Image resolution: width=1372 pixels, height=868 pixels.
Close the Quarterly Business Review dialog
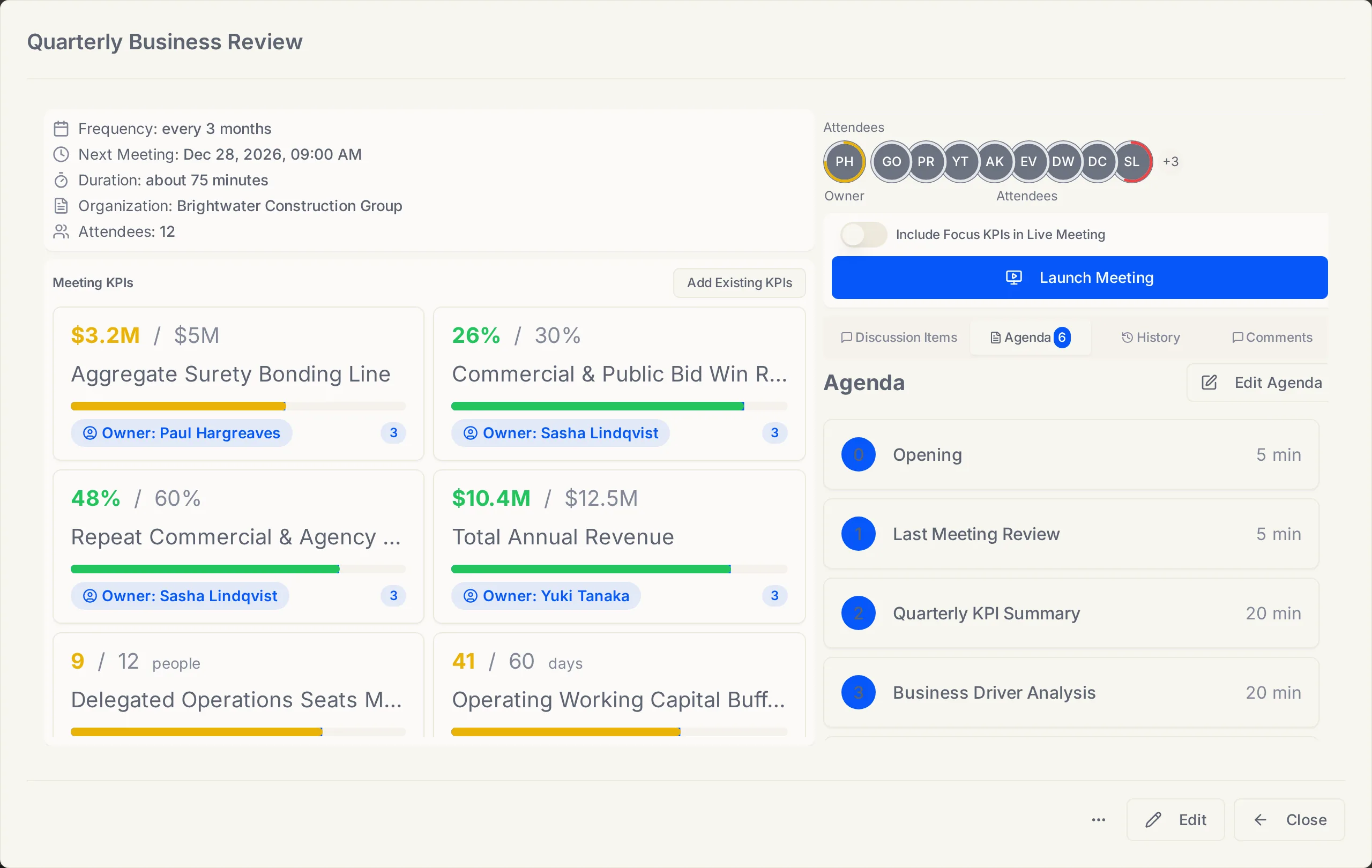[x=1289, y=820]
